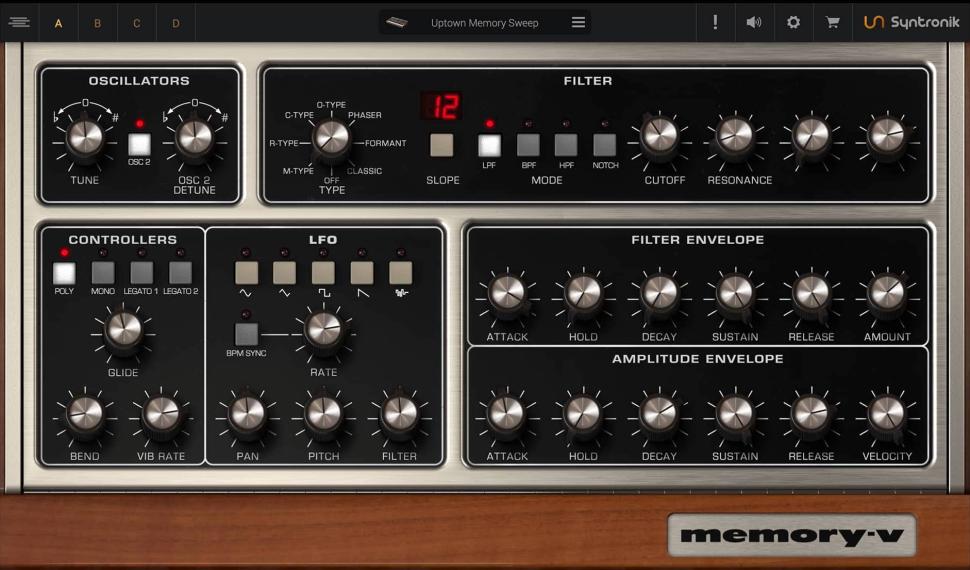This screenshot has width=970, height=570.
Task: Click the red 12 slope display
Action: [x=442, y=106]
